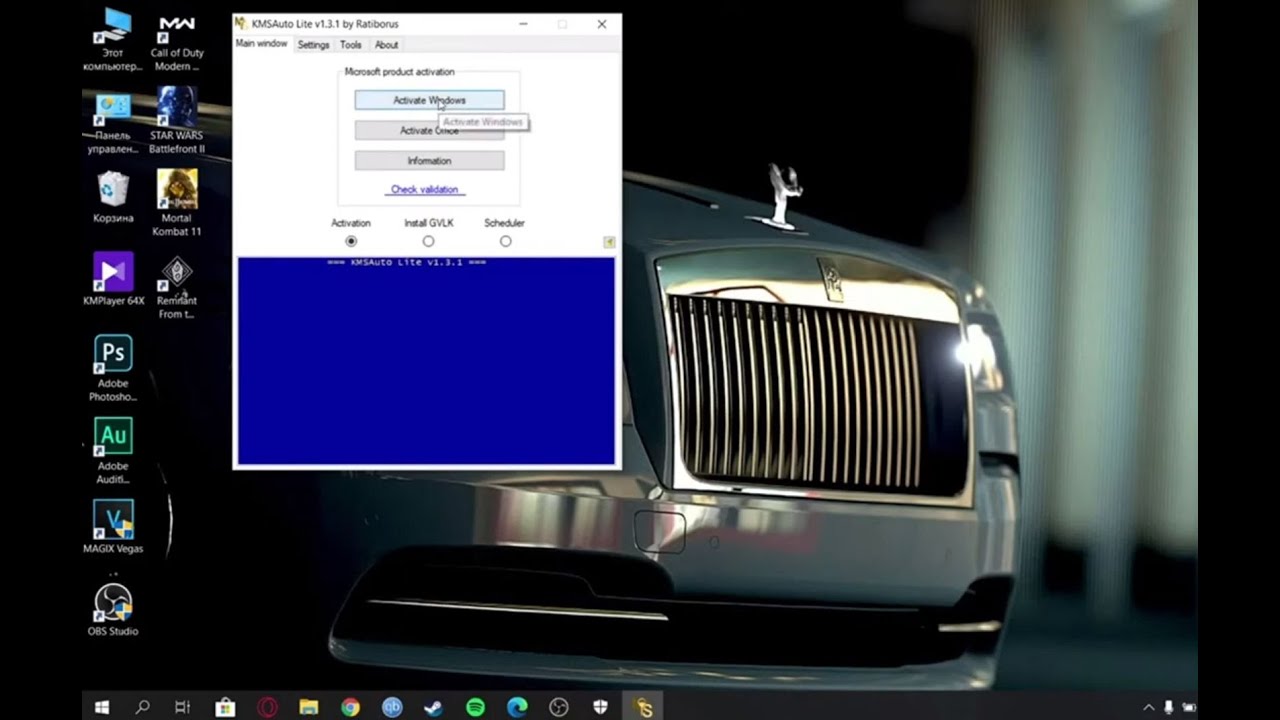The image size is (1280, 720).
Task: Open KMPlayer 64X desktop icon
Action: (x=113, y=279)
